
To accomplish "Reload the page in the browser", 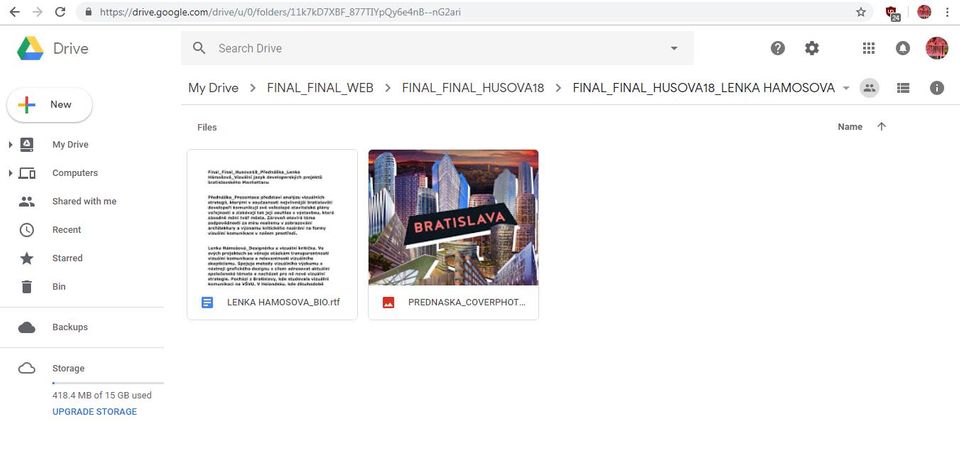I will click(x=60, y=12).
